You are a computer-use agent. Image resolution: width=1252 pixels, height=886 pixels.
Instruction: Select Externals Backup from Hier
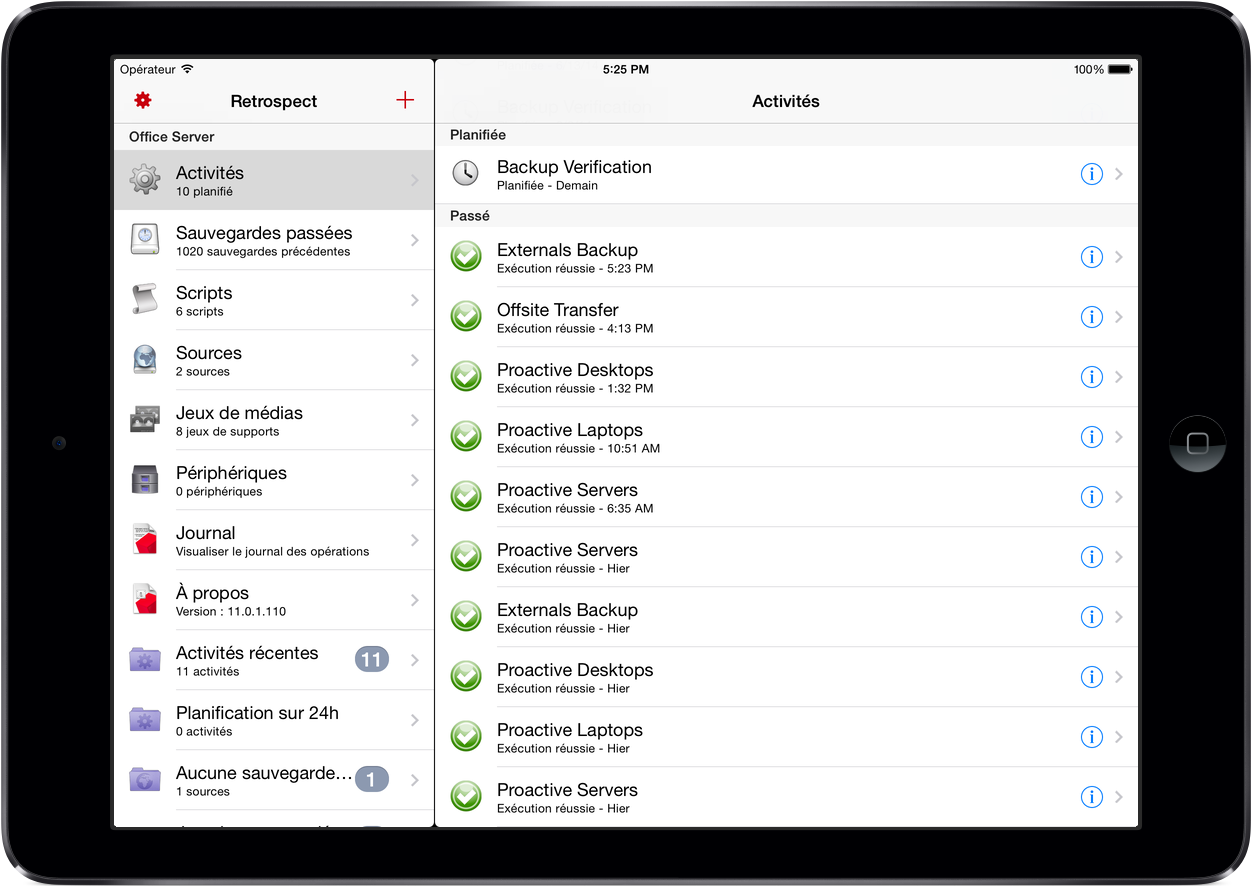click(x=787, y=617)
